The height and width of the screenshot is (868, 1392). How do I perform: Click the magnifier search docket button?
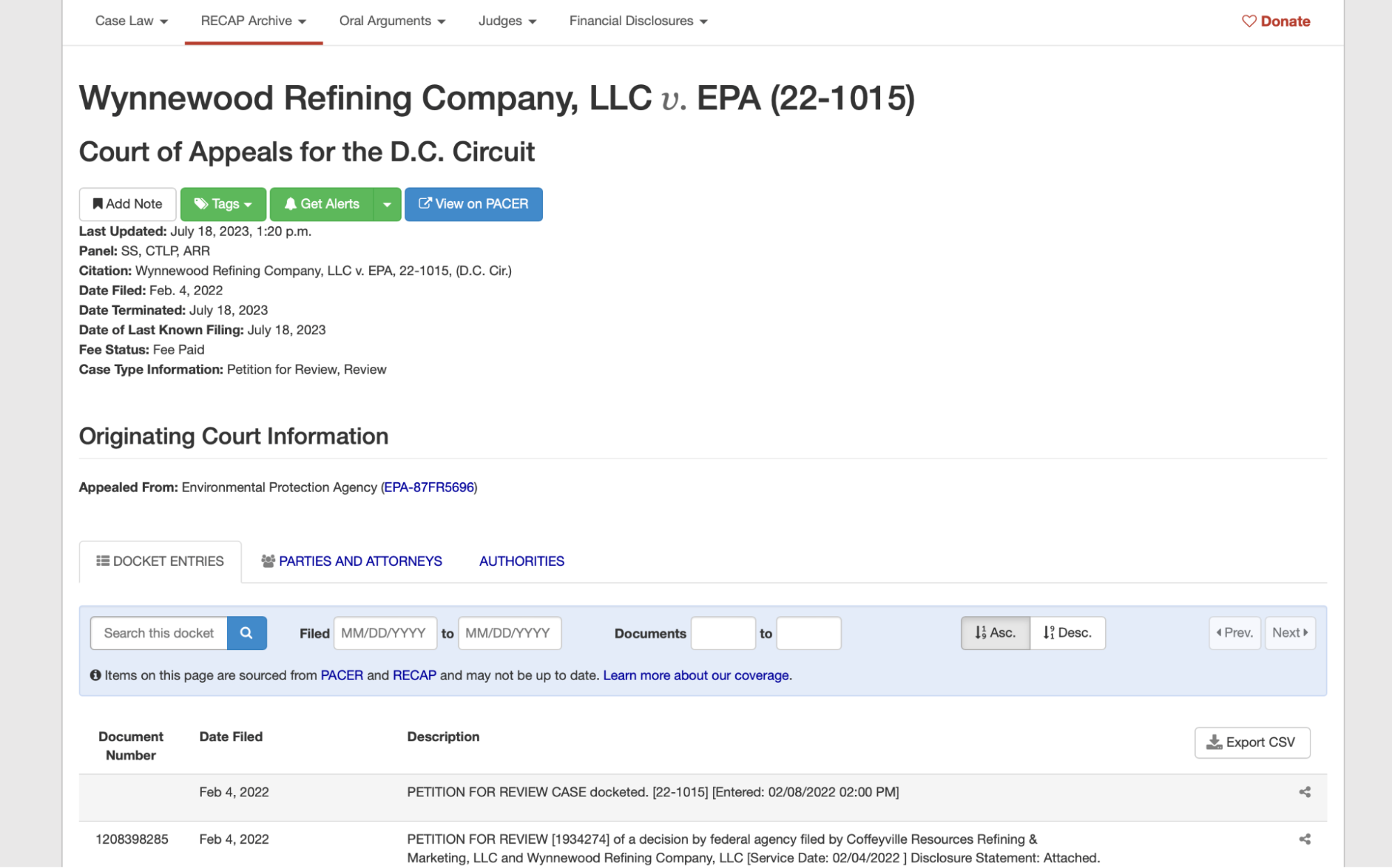point(247,633)
